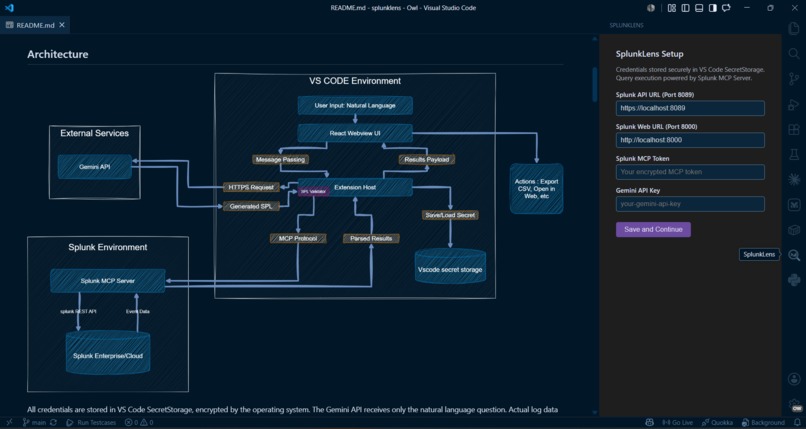Screen dimensions: 806x429
Task: Focus the Splunk API URL input field
Action: point(690,108)
